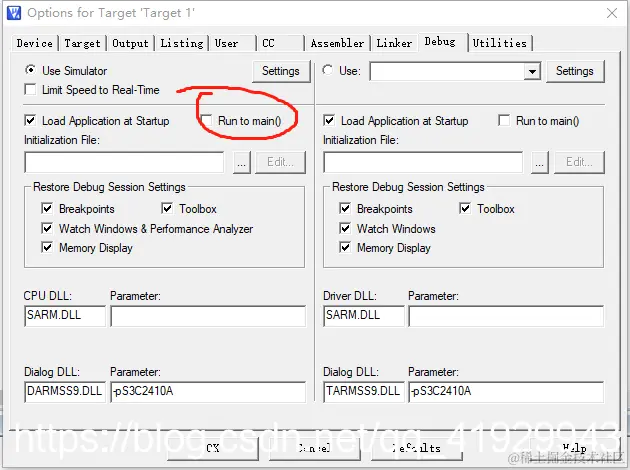Toggle driver-side Memory Display checkbox
The image size is (630, 470).
tap(345, 247)
